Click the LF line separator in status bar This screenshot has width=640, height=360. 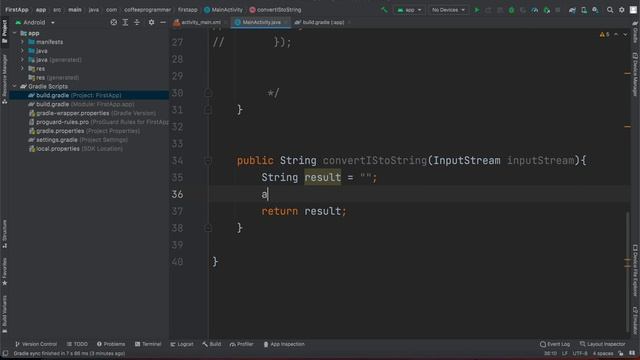(564, 353)
